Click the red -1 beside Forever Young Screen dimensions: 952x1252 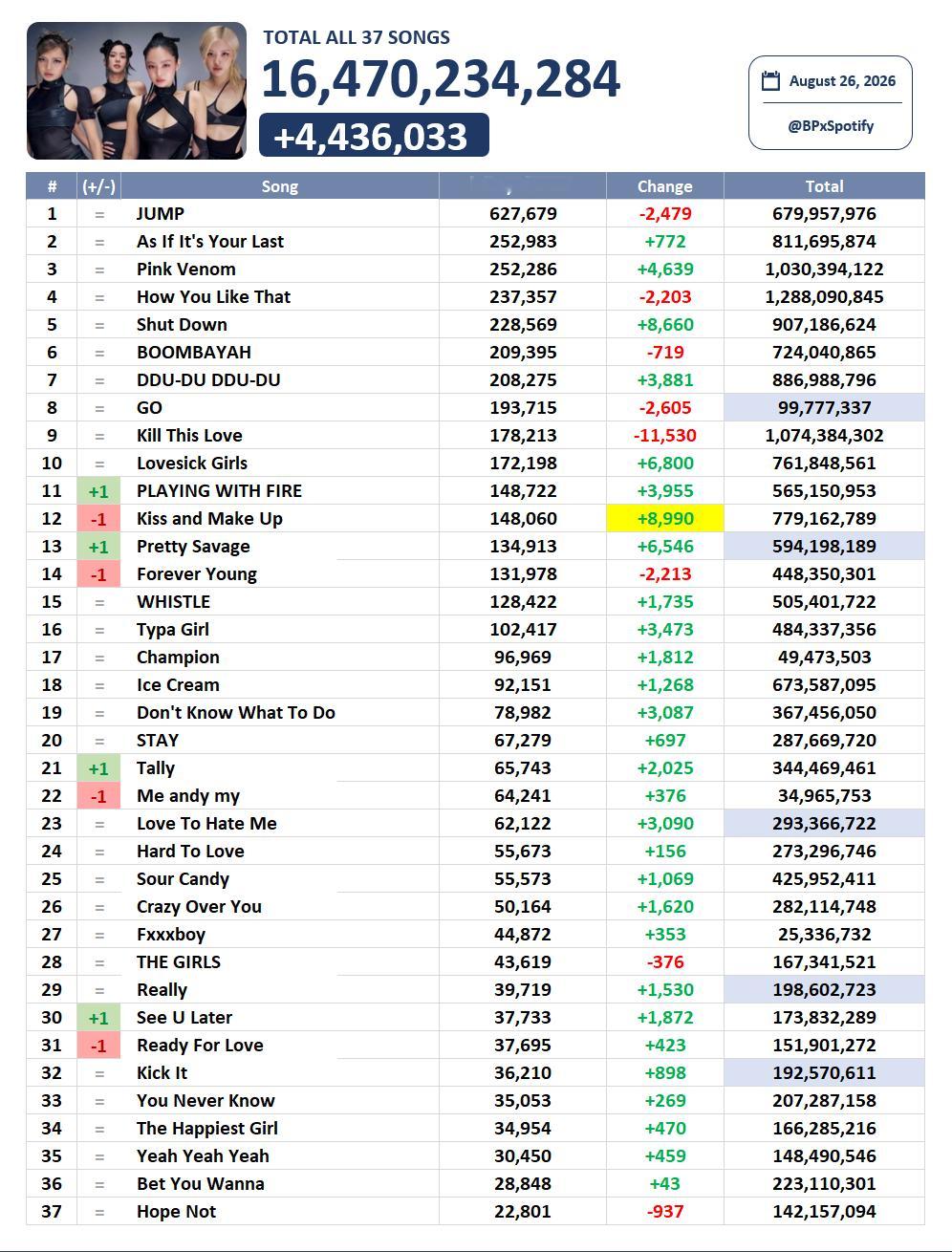[x=98, y=574]
